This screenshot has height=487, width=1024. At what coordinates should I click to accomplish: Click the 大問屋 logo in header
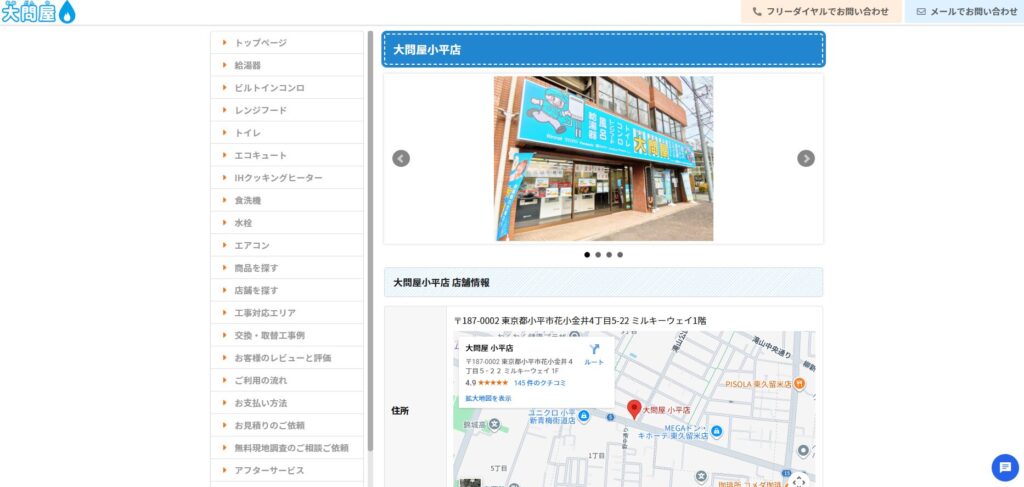[38, 12]
